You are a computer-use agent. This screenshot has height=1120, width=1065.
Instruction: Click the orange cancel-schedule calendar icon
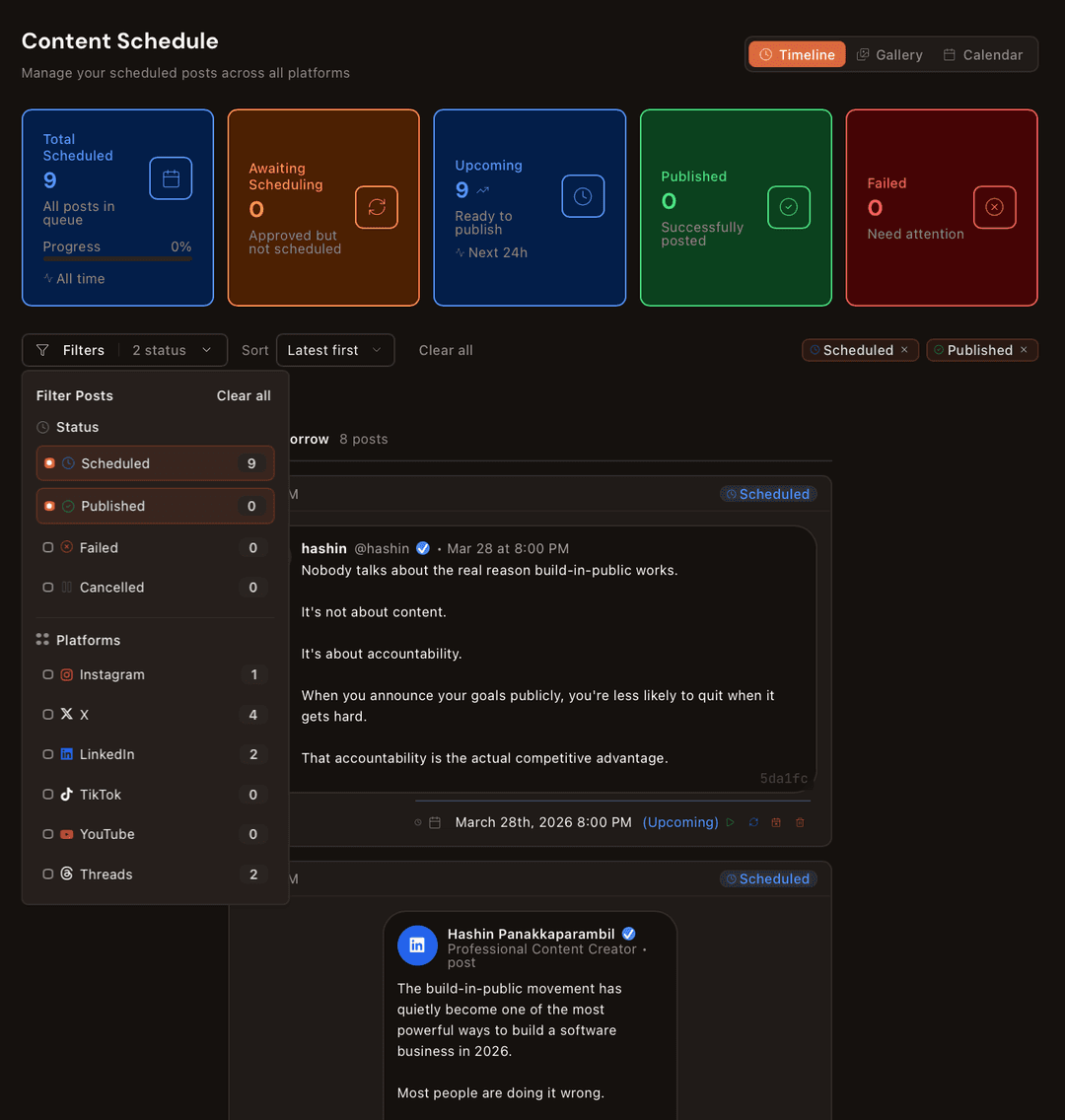pyautogui.click(x=776, y=822)
